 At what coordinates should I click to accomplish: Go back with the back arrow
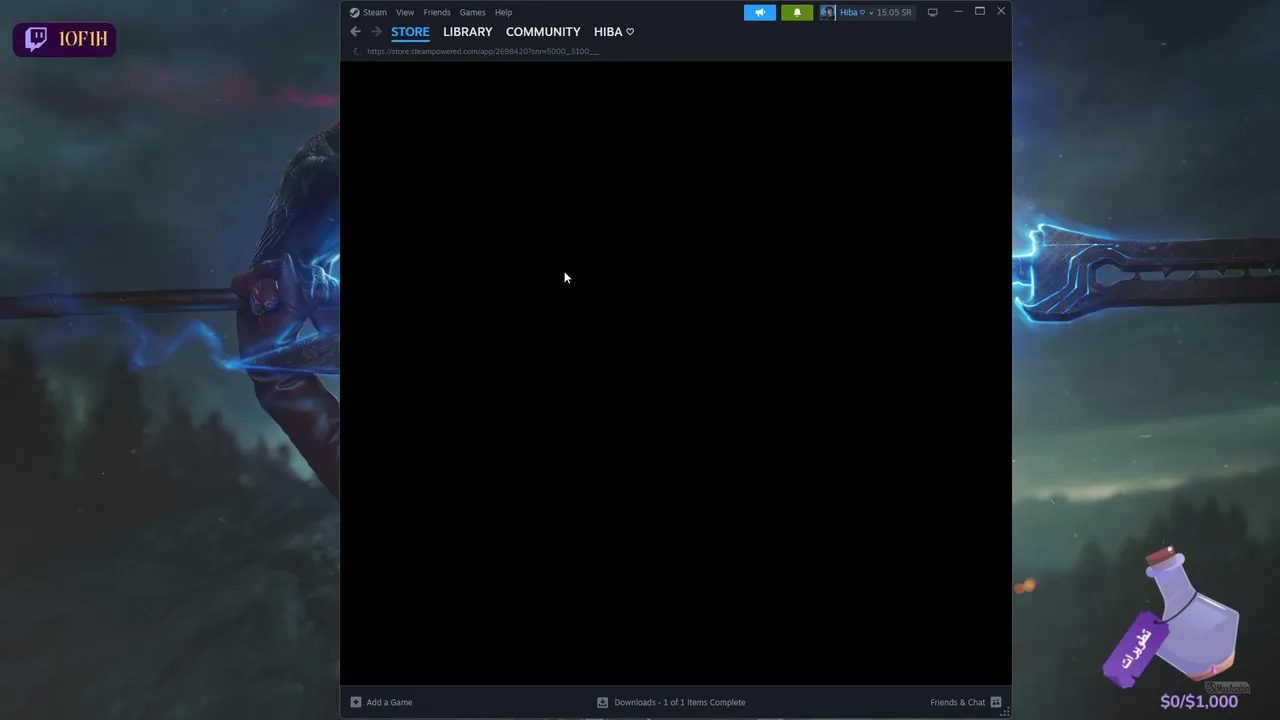pyautogui.click(x=355, y=32)
